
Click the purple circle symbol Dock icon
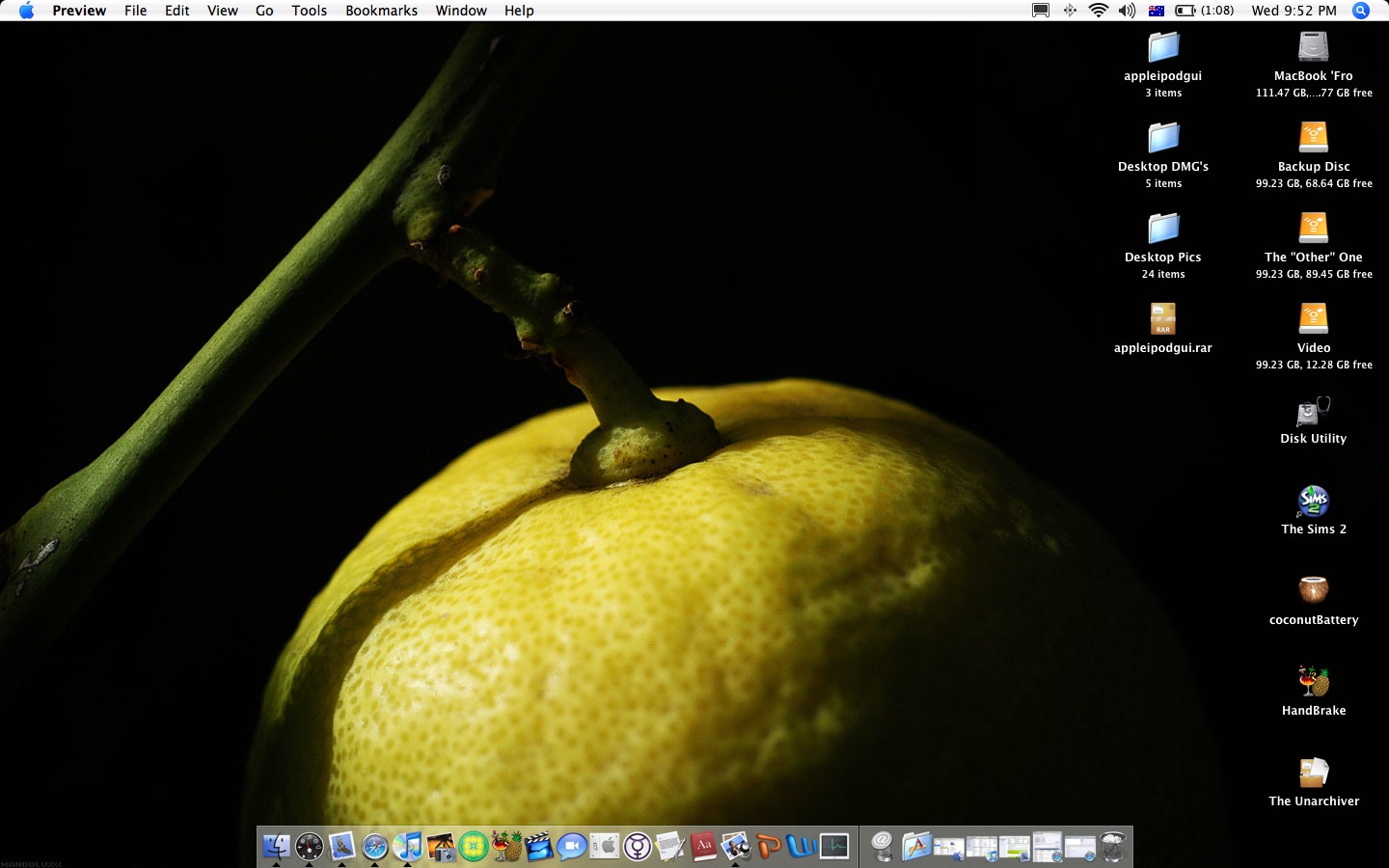click(x=638, y=847)
